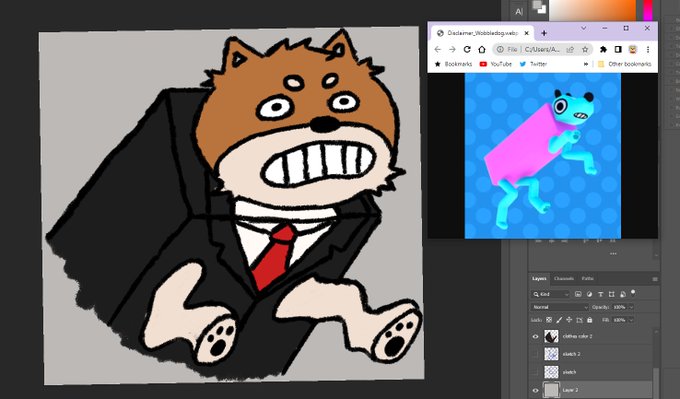The image size is (680, 399).
Task: Click the Opacity 100% field
Action: pyautogui.click(x=619, y=307)
